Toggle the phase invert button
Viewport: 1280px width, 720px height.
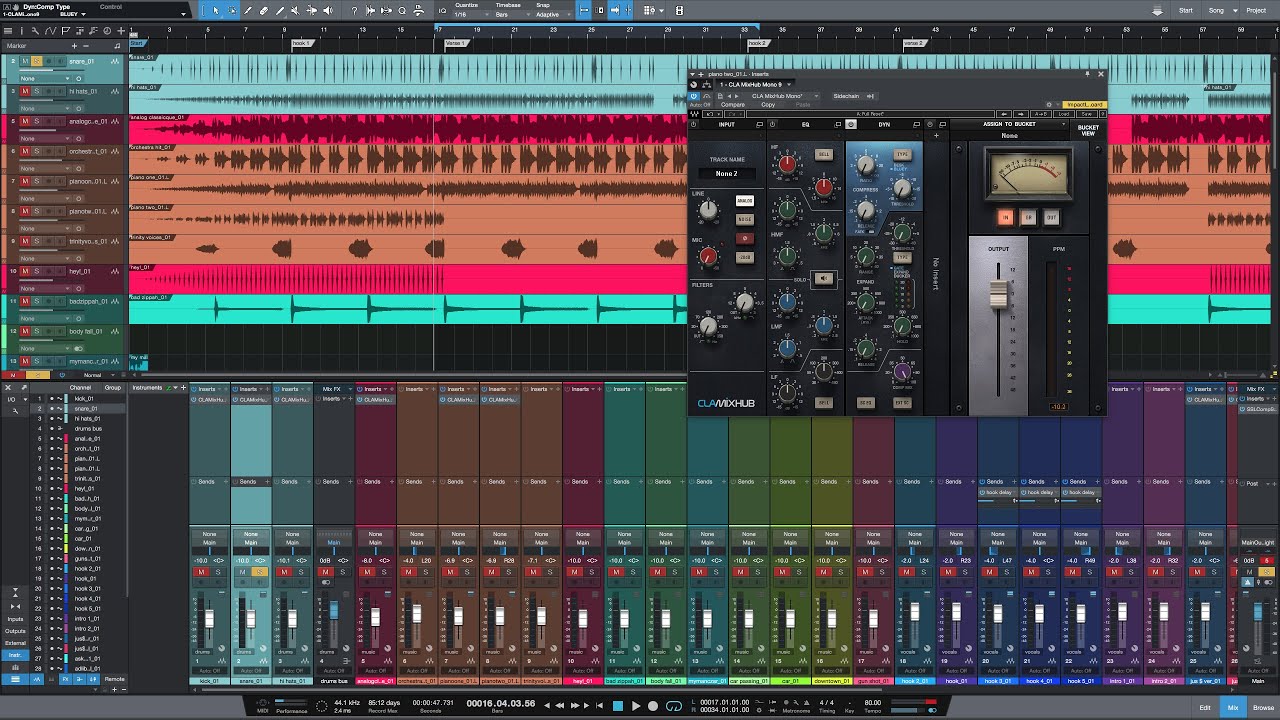(x=745, y=238)
